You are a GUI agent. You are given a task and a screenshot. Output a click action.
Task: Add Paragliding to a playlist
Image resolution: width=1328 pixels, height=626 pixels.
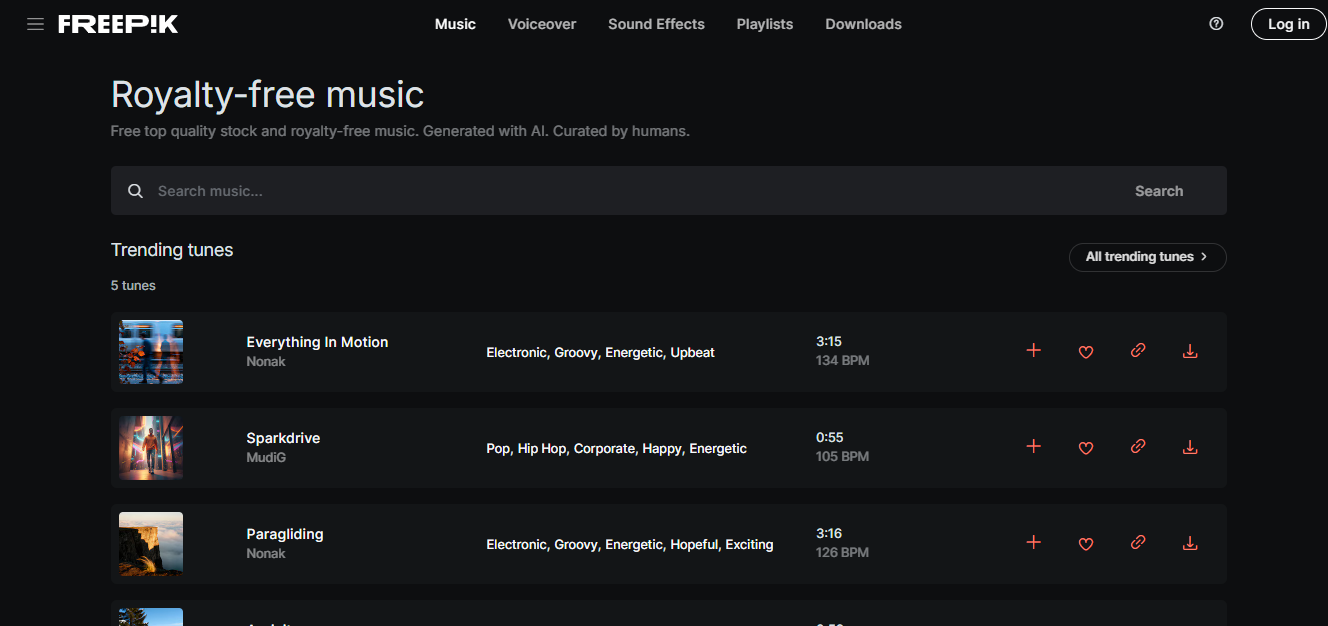coord(1034,543)
